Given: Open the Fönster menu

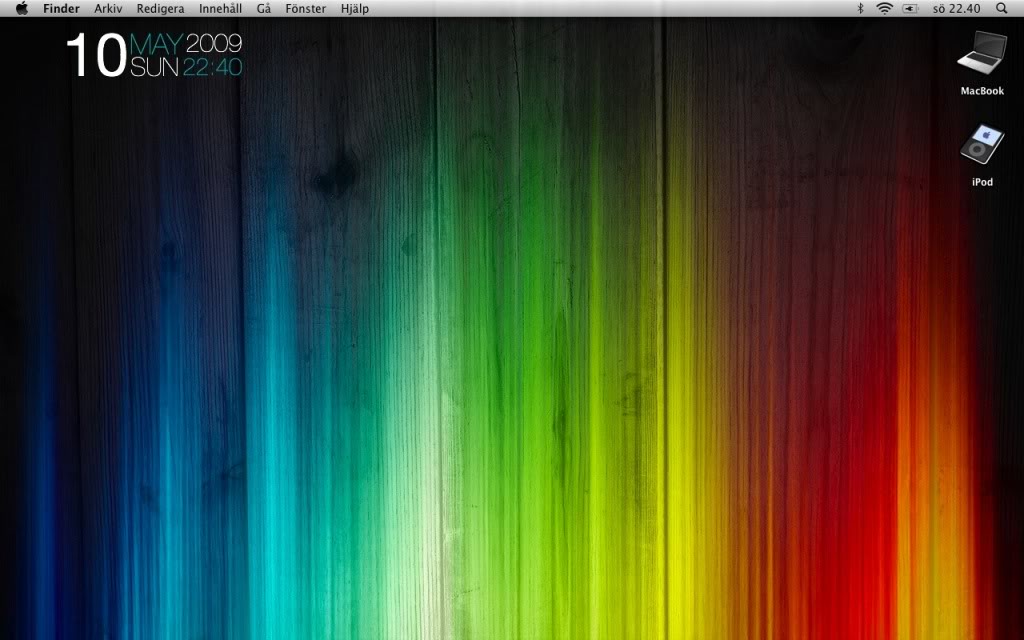Looking at the screenshot, I should pyautogui.click(x=305, y=9).
